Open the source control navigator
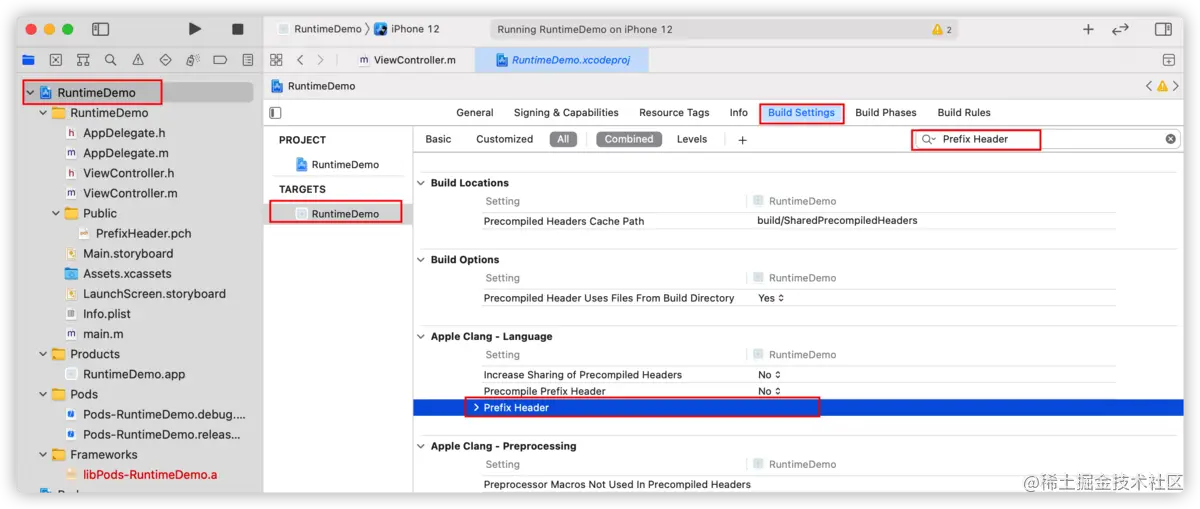Screen dimensions: 1200x509 click(x=56, y=60)
